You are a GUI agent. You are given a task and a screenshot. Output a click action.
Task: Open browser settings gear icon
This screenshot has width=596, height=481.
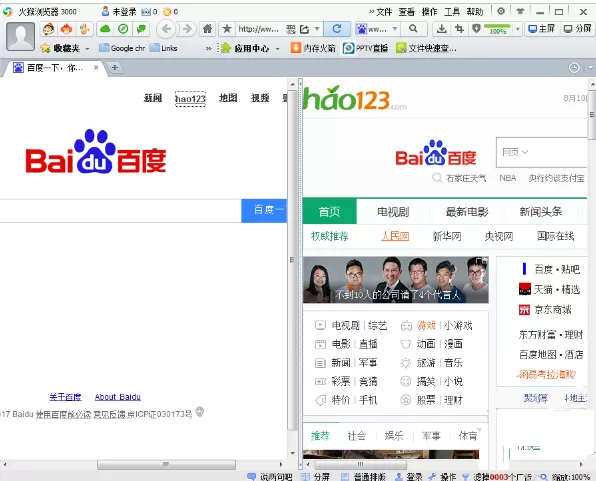tap(501, 11)
